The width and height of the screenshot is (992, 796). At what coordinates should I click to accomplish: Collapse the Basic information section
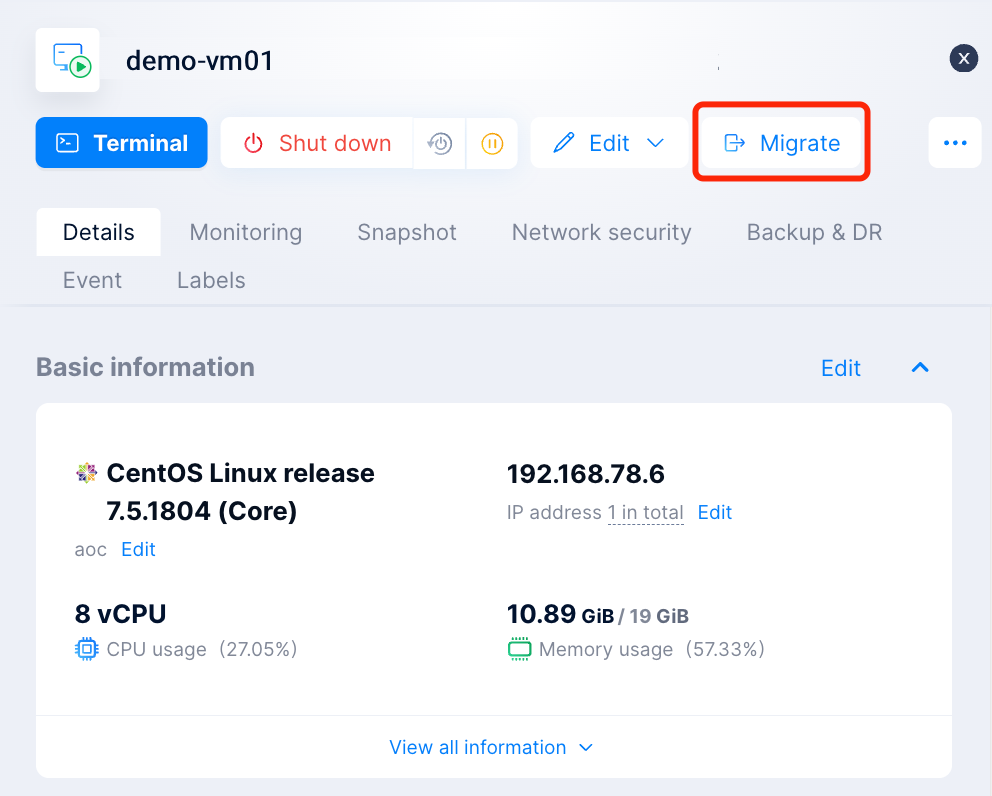pyautogui.click(x=921, y=367)
